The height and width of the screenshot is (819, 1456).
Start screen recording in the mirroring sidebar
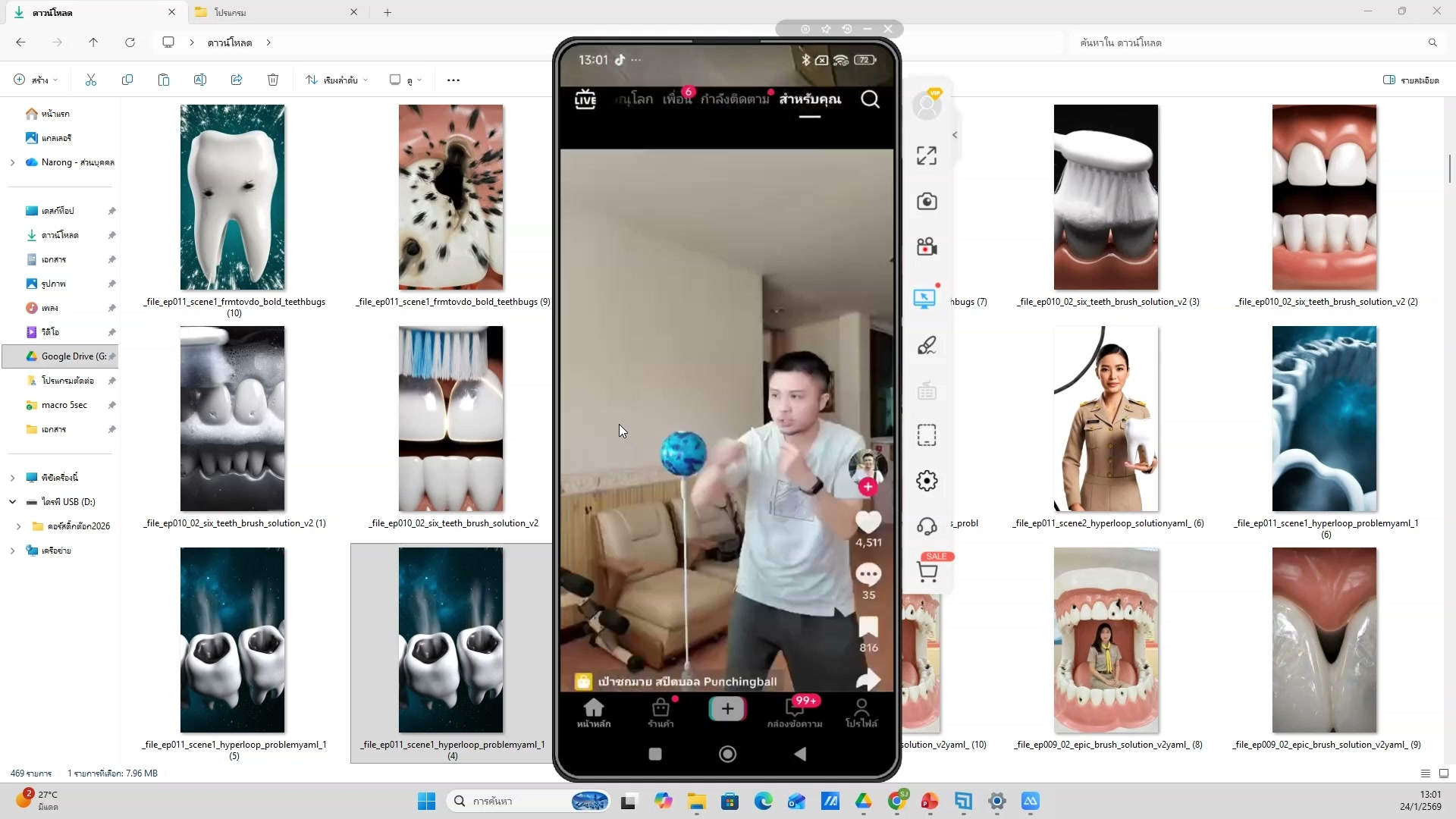[x=927, y=246]
